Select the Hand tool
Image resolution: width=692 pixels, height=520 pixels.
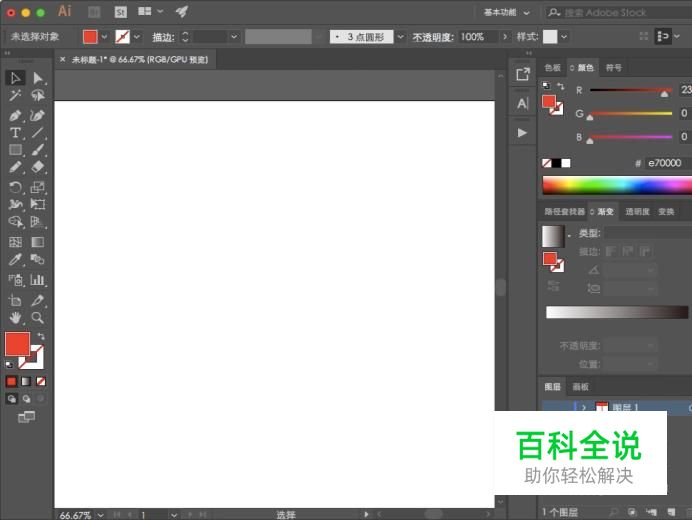pyautogui.click(x=15, y=318)
